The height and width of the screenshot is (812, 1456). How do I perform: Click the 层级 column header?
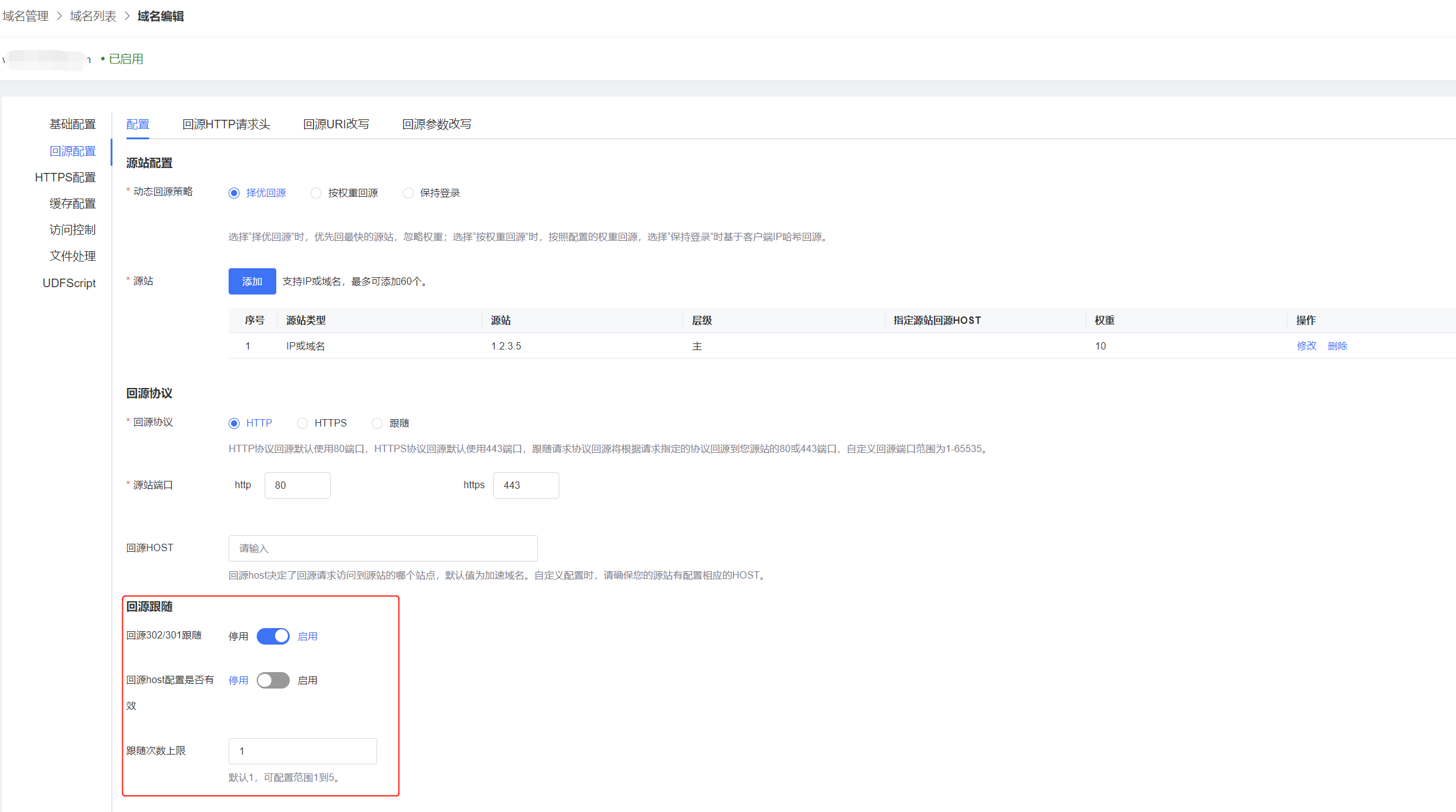tap(702, 320)
